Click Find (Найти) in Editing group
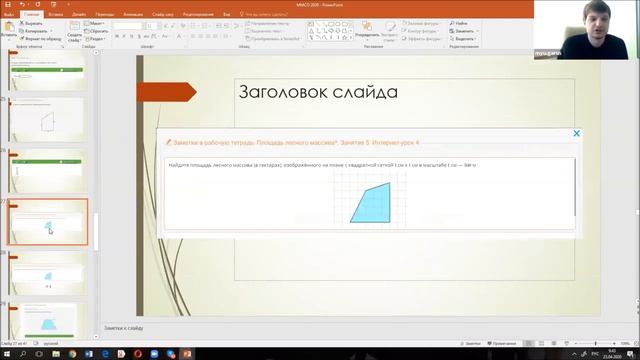This screenshot has width=640, height=360. (x=458, y=24)
